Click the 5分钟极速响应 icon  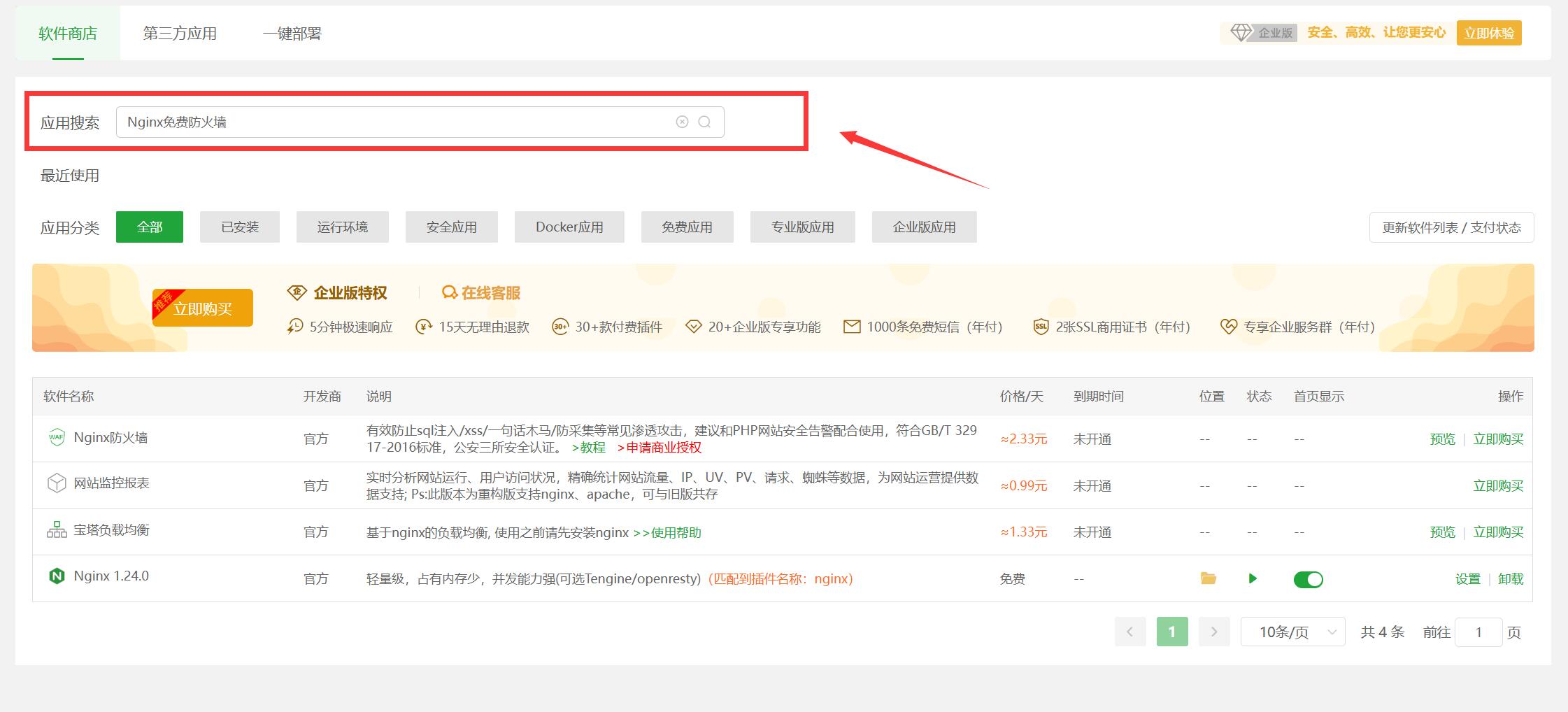point(295,327)
